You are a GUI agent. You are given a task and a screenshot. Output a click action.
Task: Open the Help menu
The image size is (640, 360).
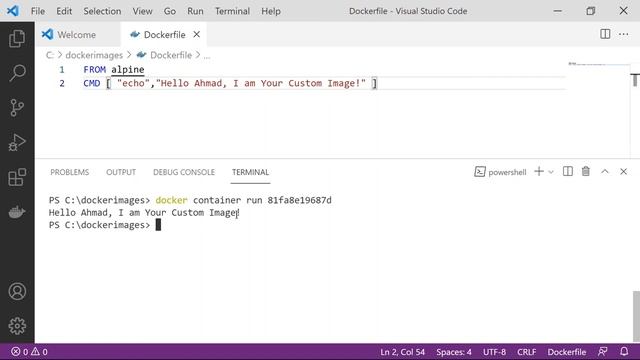point(271,11)
